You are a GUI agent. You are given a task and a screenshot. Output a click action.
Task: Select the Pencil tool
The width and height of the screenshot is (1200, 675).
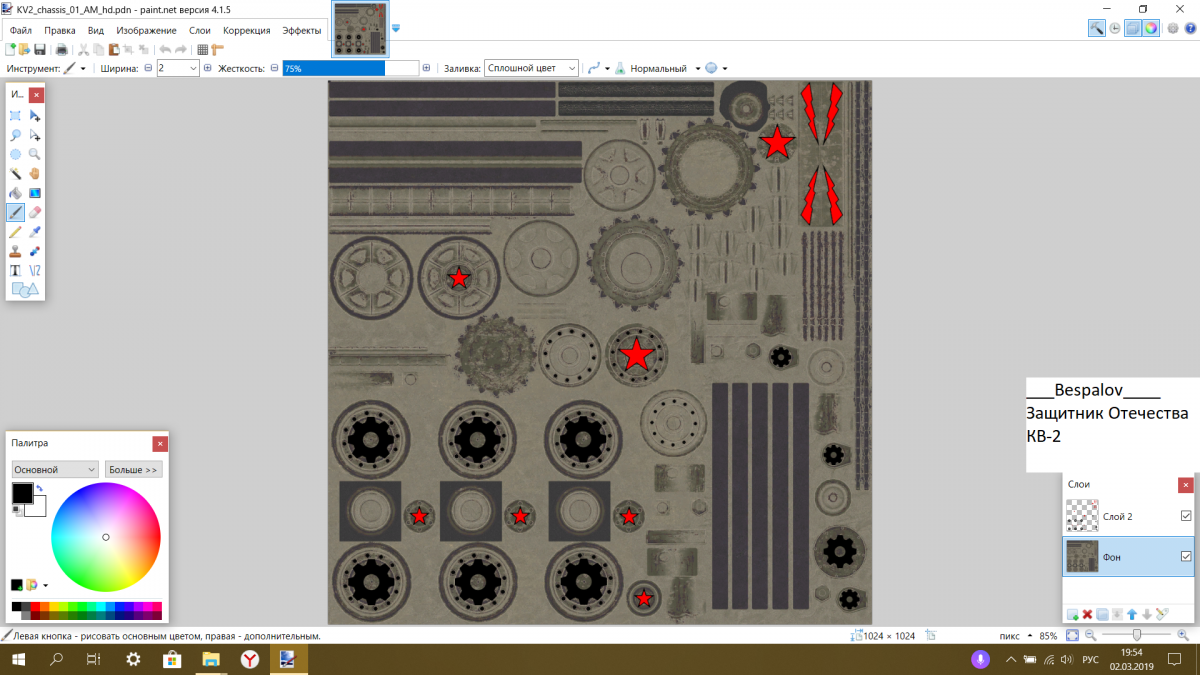pos(16,232)
